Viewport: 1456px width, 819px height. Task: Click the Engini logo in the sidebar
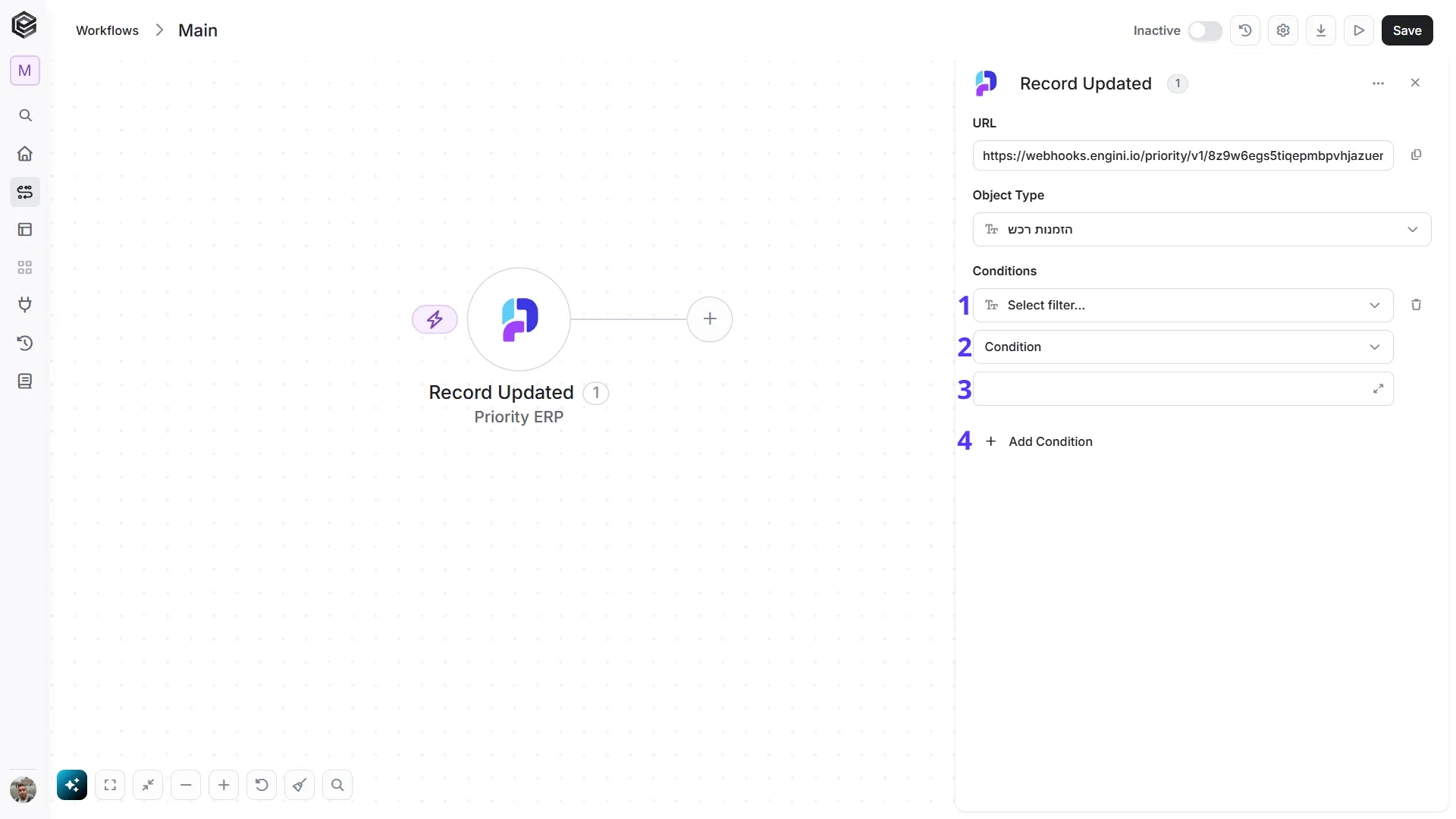pyautogui.click(x=24, y=25)
